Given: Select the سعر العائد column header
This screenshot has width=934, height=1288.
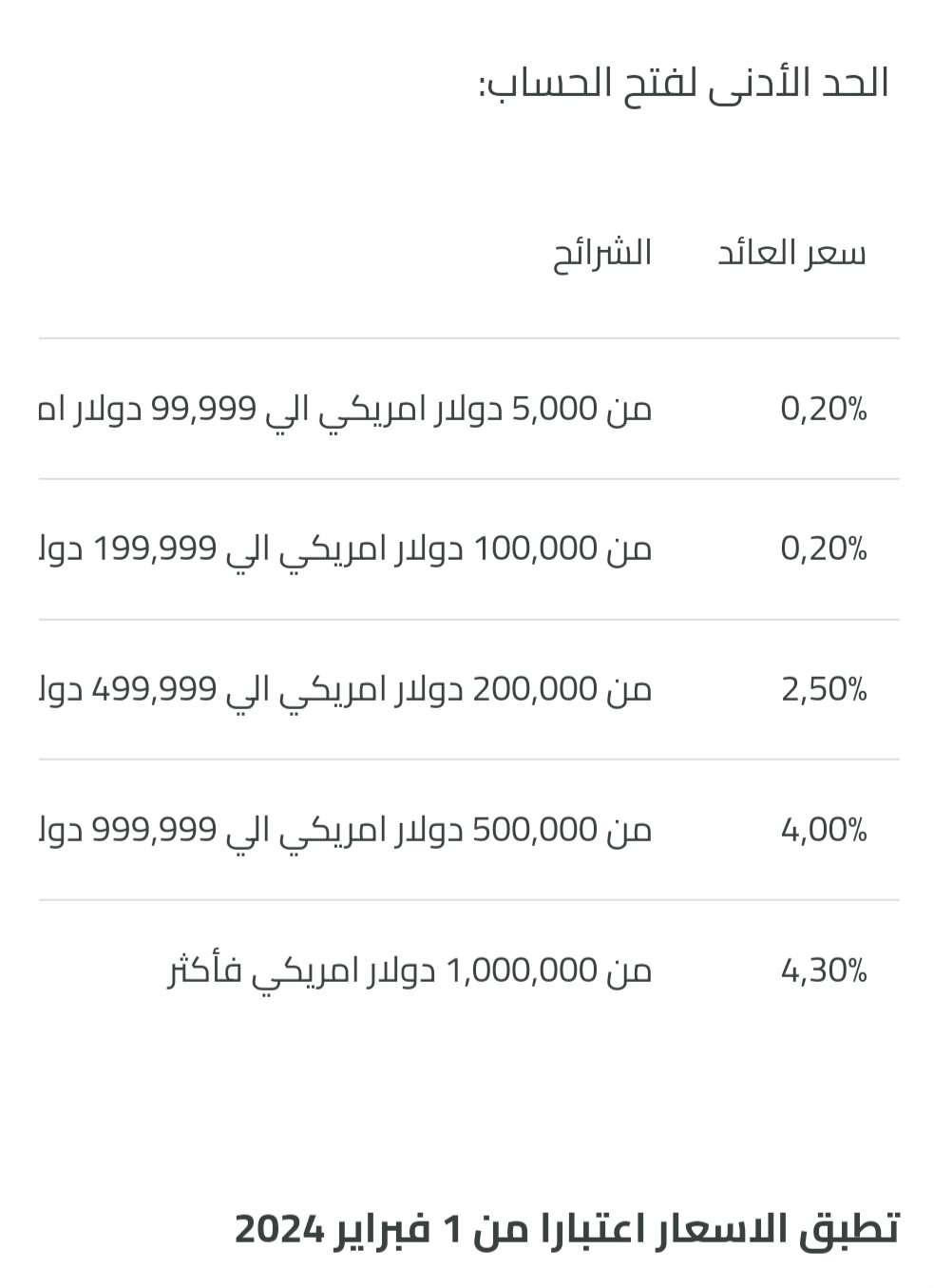Looking at the screenshot, I should [x=791, y=253].
